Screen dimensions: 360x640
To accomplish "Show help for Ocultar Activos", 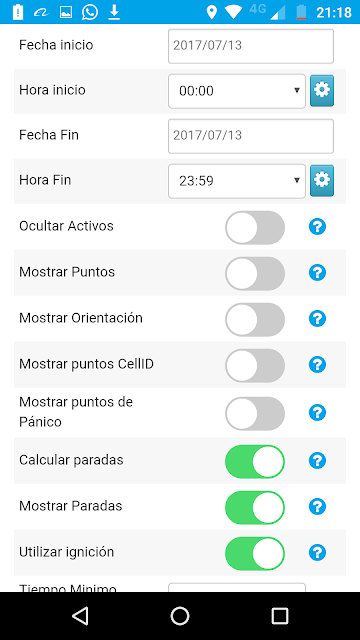I will (317, 226).
